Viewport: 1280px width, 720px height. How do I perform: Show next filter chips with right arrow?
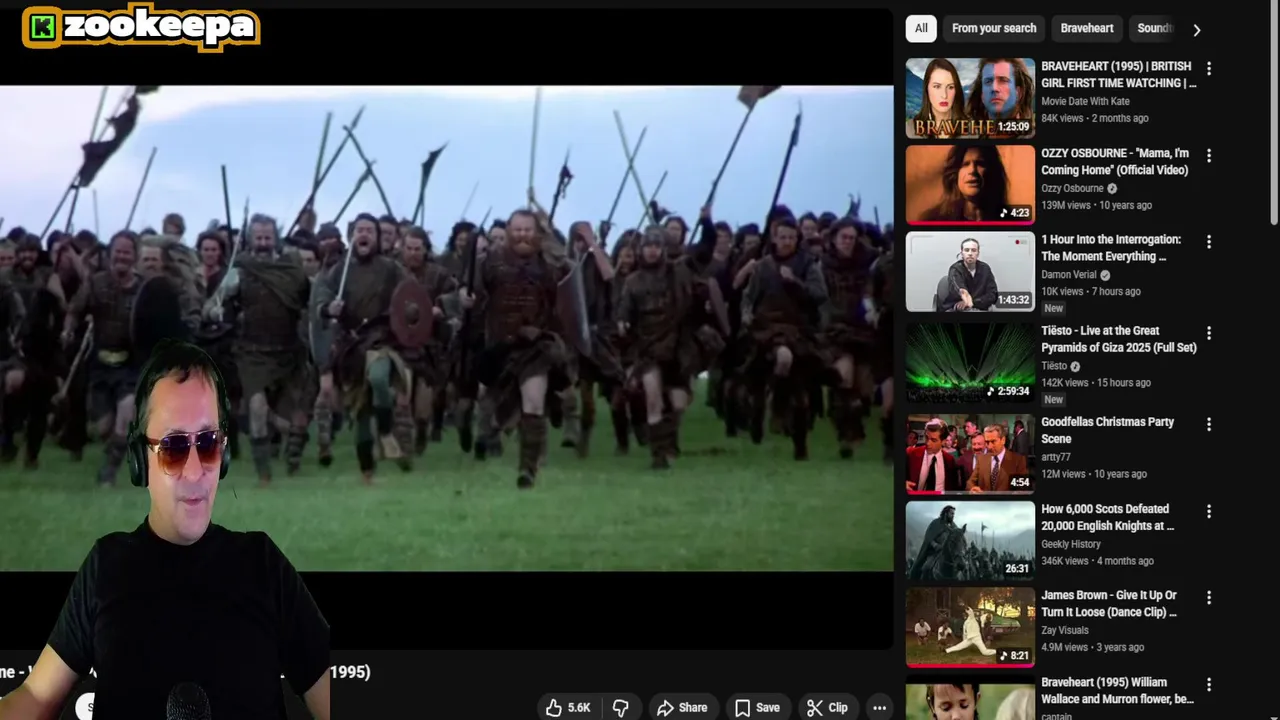coord(1197,29)
